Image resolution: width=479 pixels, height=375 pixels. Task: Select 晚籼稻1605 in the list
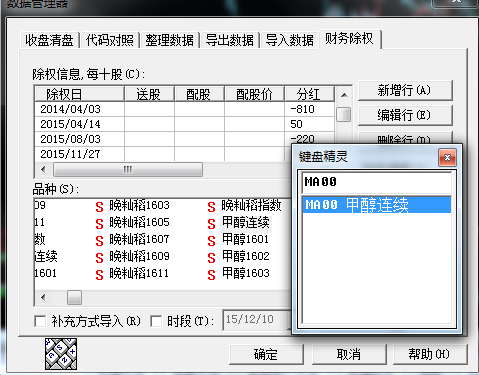tap(139, 222)
